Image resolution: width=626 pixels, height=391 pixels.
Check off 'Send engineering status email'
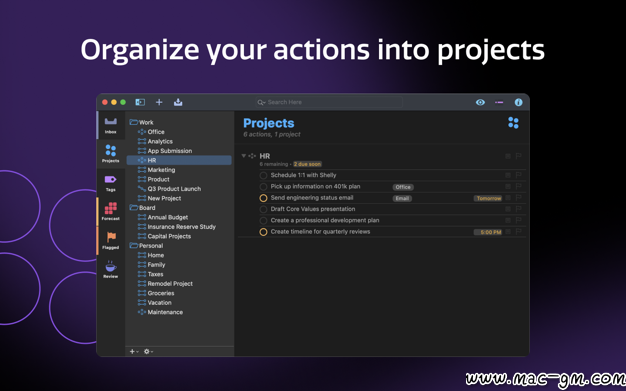coord(263,198)
